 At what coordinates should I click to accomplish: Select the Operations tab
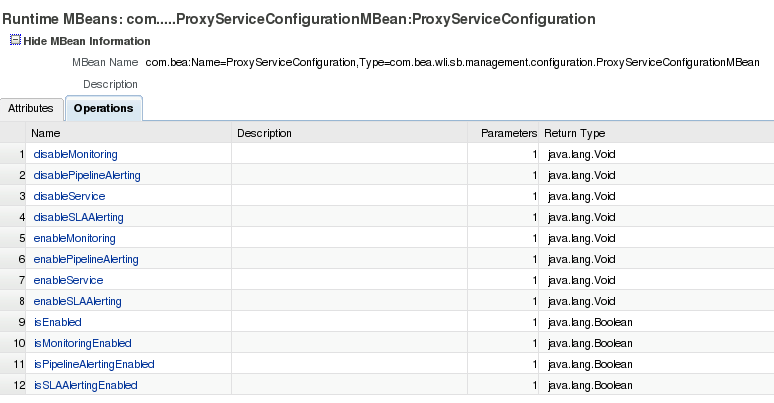click(x=104, y=108)
